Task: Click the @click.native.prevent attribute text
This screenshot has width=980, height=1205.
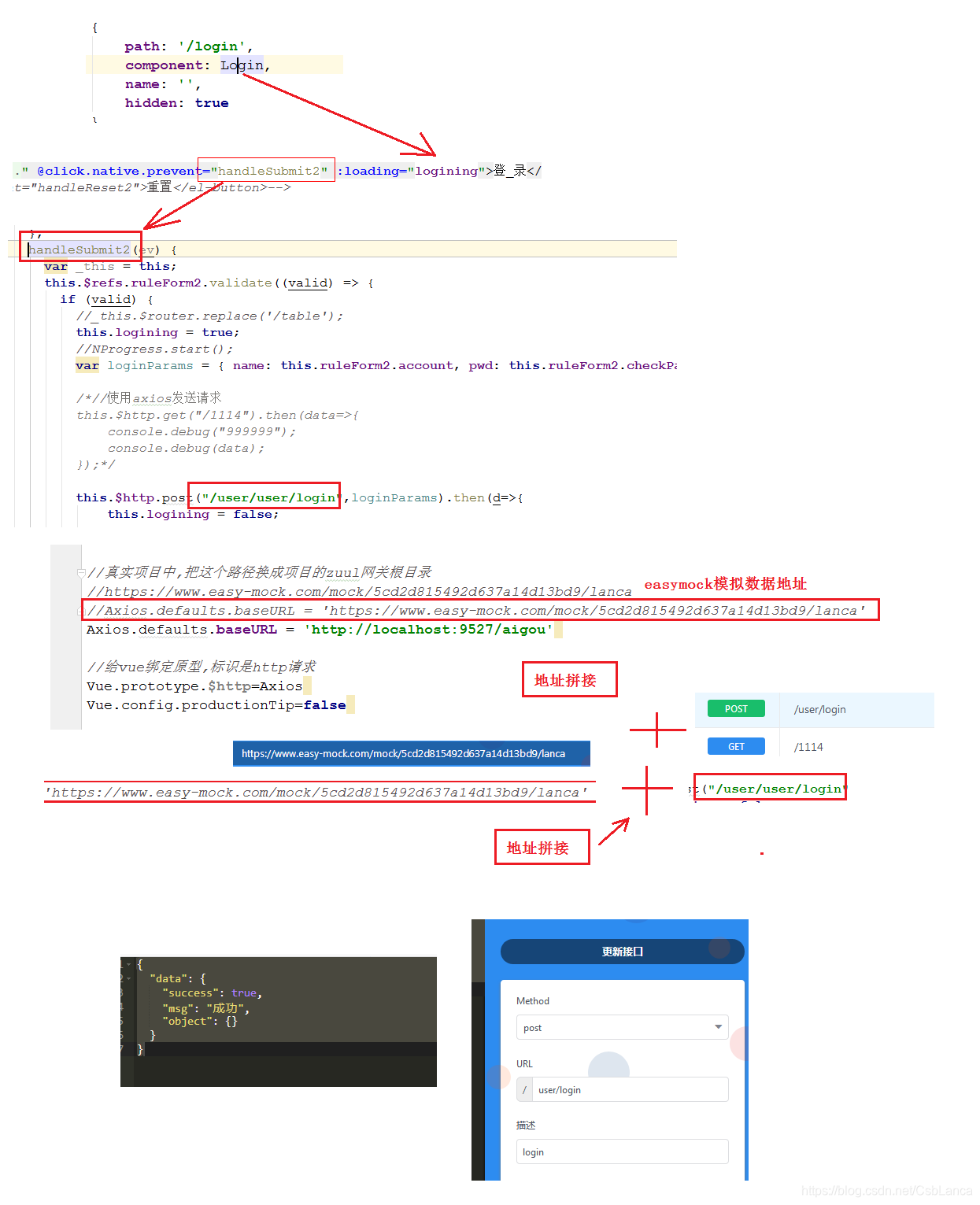Action: point(119,171)
